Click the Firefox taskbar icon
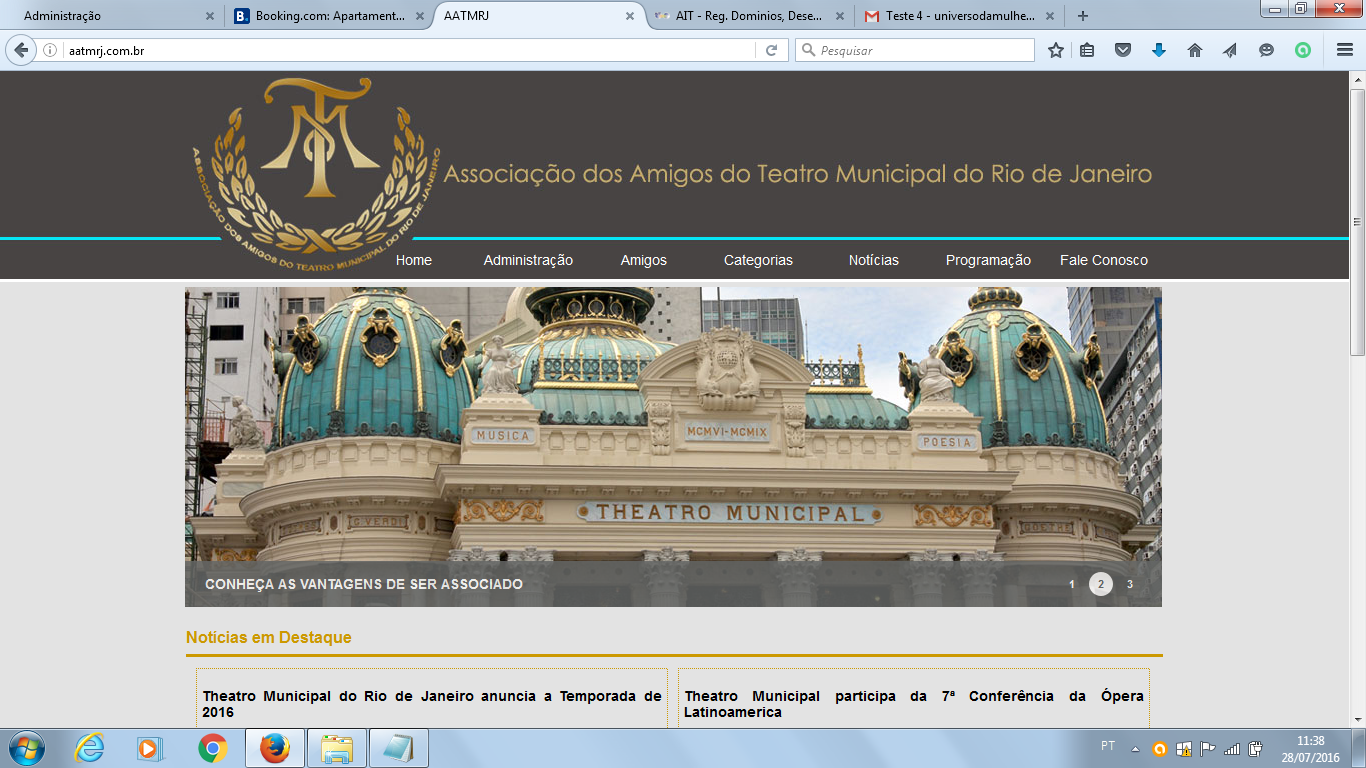This screenshot has width=1366, height=768. (x=274, y=748)
